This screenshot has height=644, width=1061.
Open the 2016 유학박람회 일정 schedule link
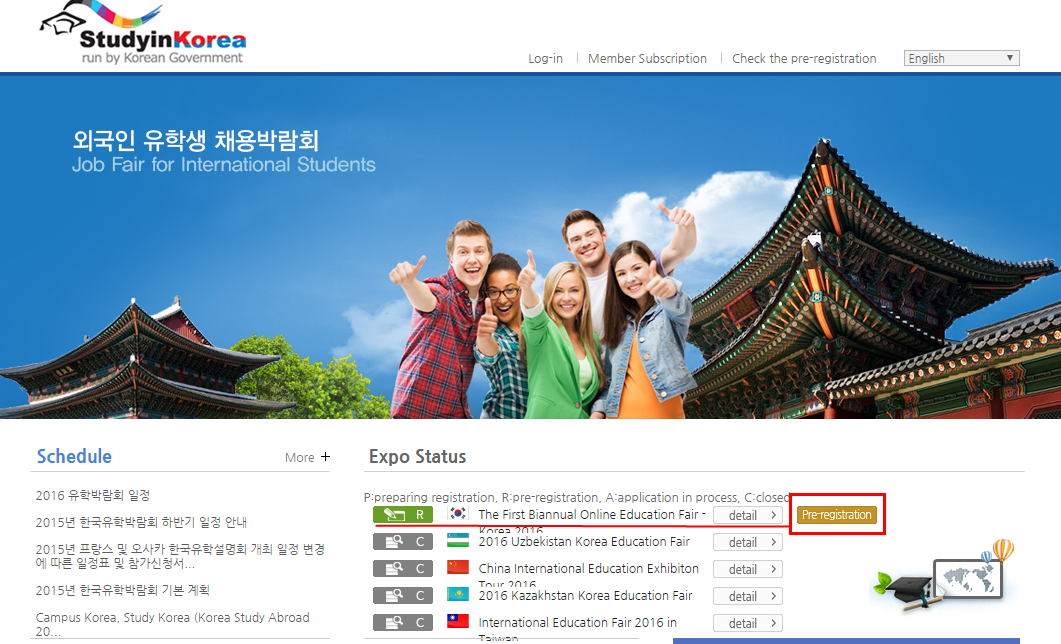[93, 495]
